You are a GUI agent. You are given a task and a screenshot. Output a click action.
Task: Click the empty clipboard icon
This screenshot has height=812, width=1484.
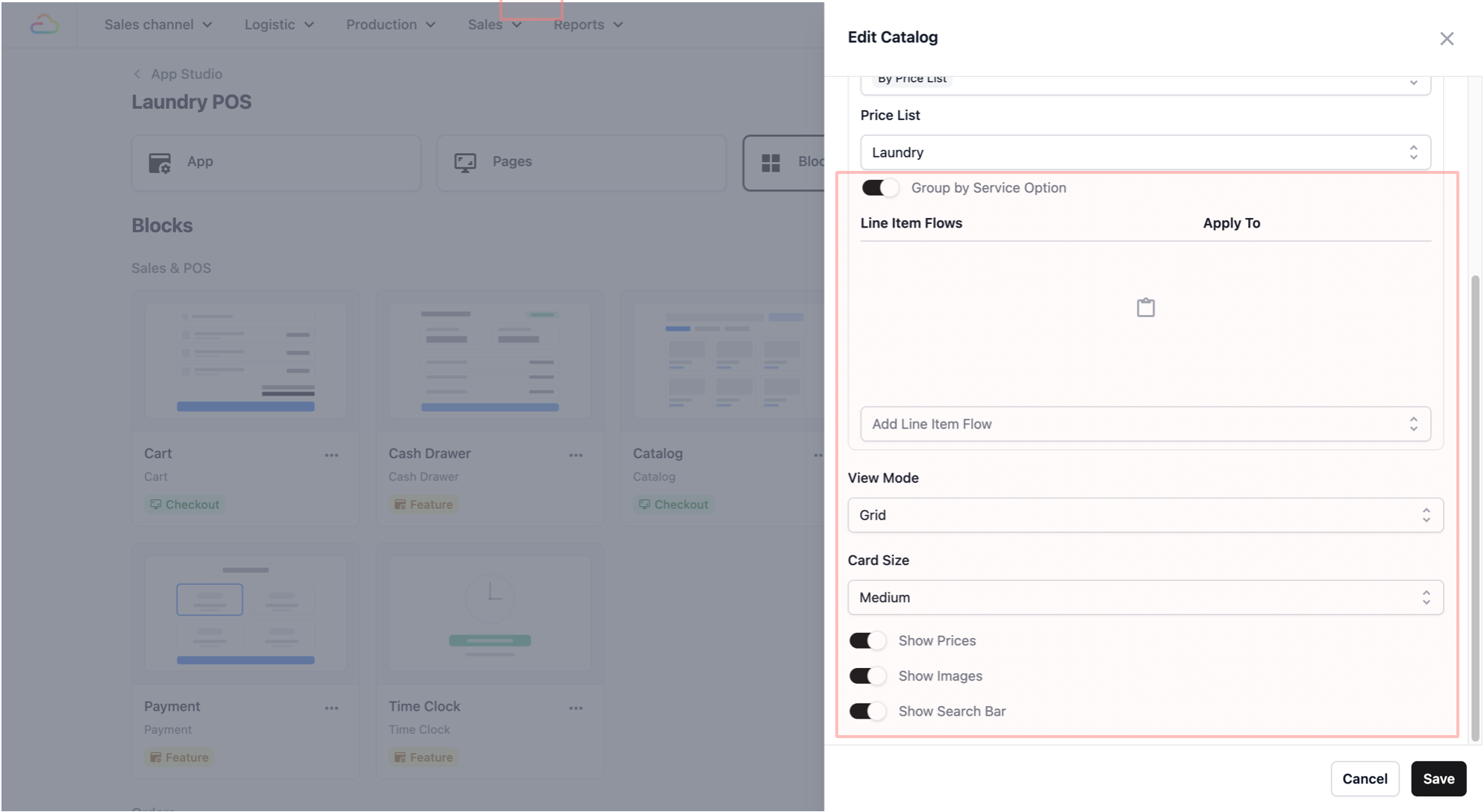1145,307
